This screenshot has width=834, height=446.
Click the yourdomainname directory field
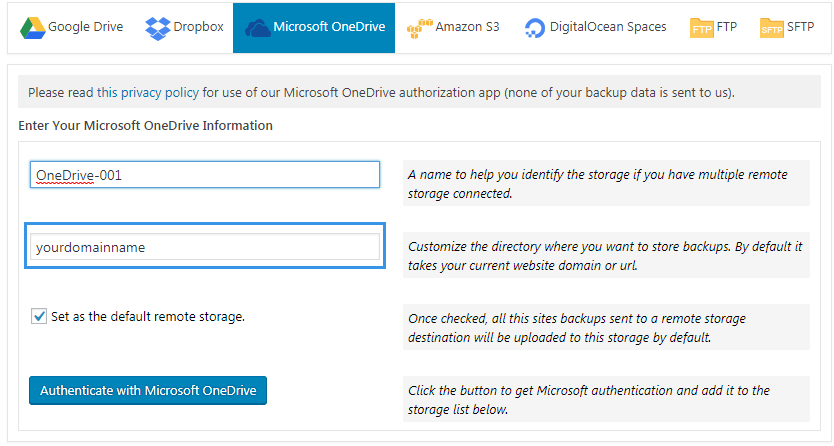click(205, 247)
